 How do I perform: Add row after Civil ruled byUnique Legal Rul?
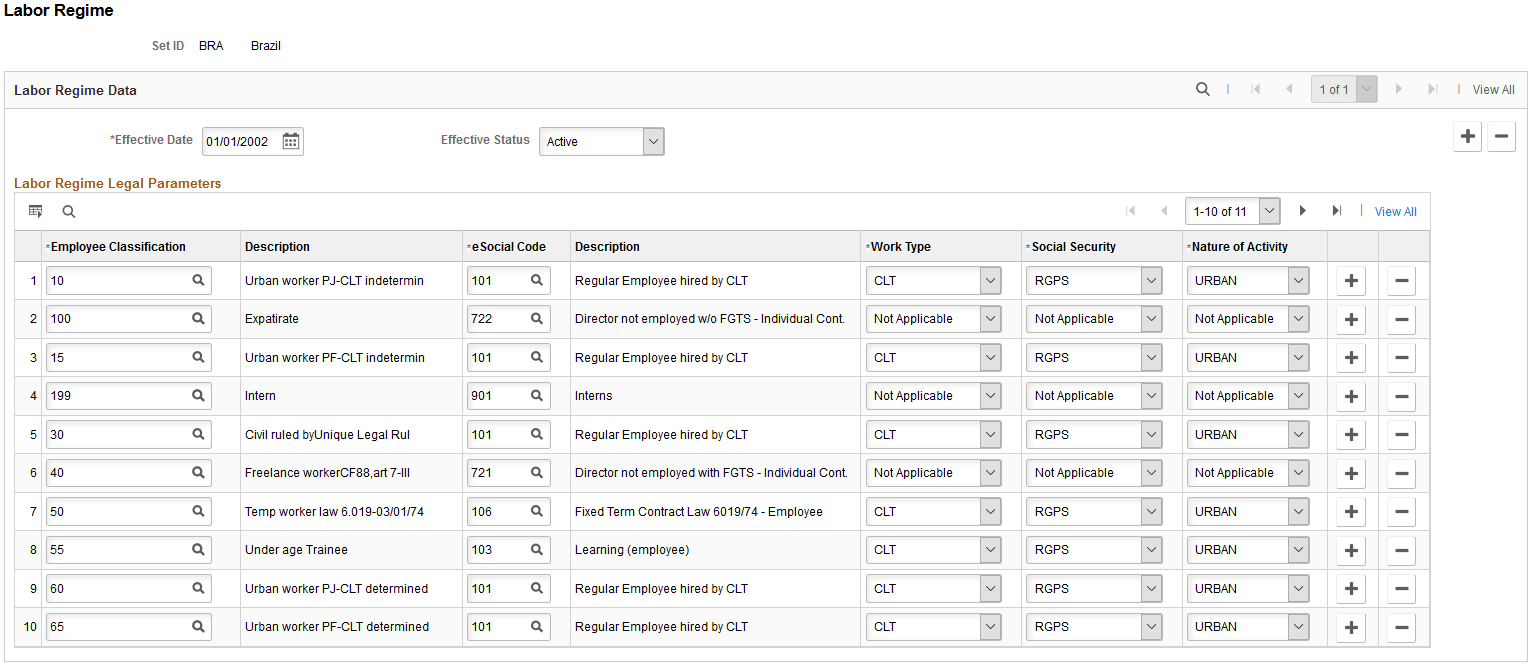click(x=1351, y=435)
